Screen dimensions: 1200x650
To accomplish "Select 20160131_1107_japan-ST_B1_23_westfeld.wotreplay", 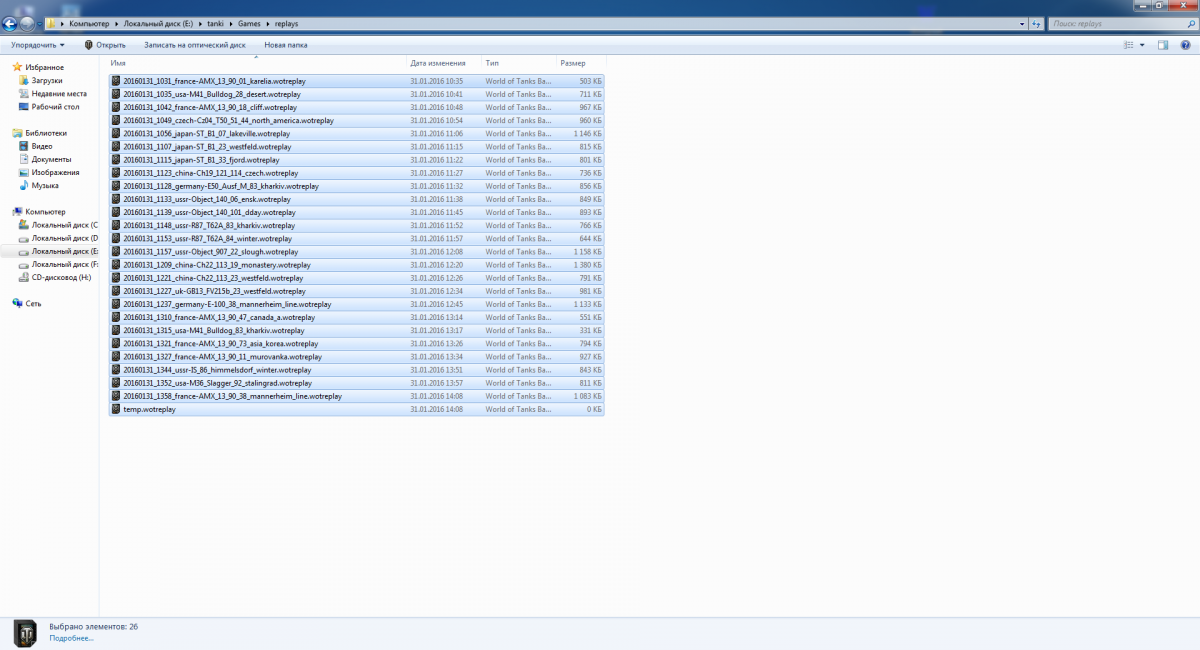I will pos(356,147).
